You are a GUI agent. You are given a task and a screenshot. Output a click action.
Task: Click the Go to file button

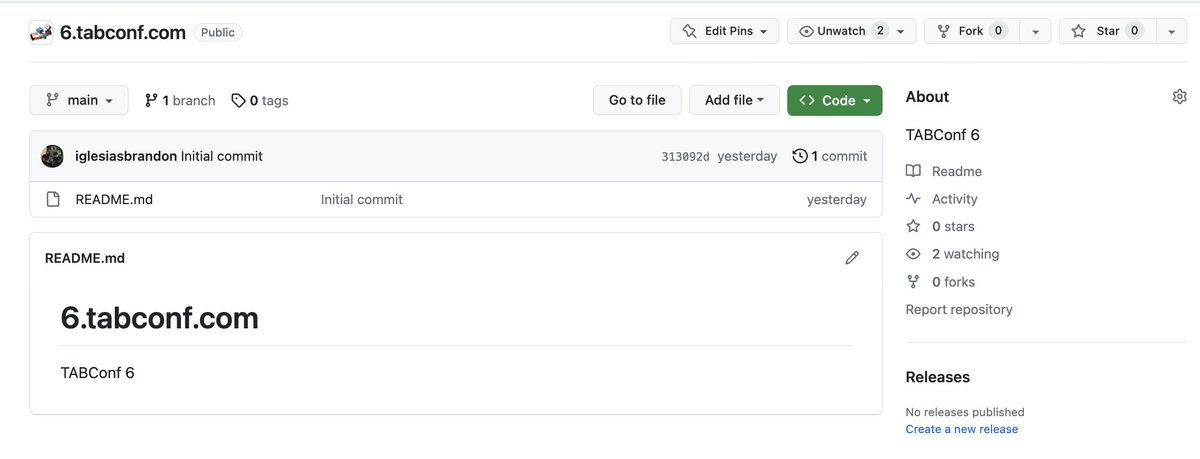[x=637, y=100]
